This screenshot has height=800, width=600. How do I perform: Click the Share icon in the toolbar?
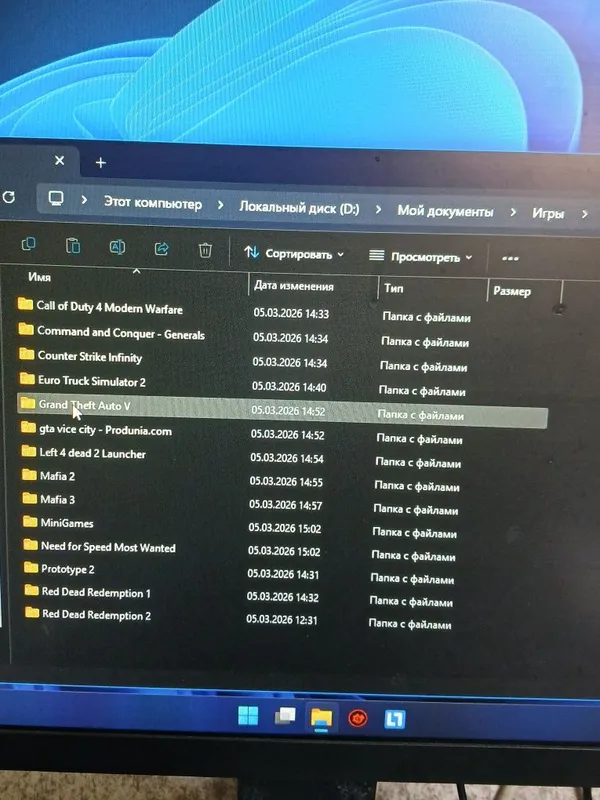point(161,249)
